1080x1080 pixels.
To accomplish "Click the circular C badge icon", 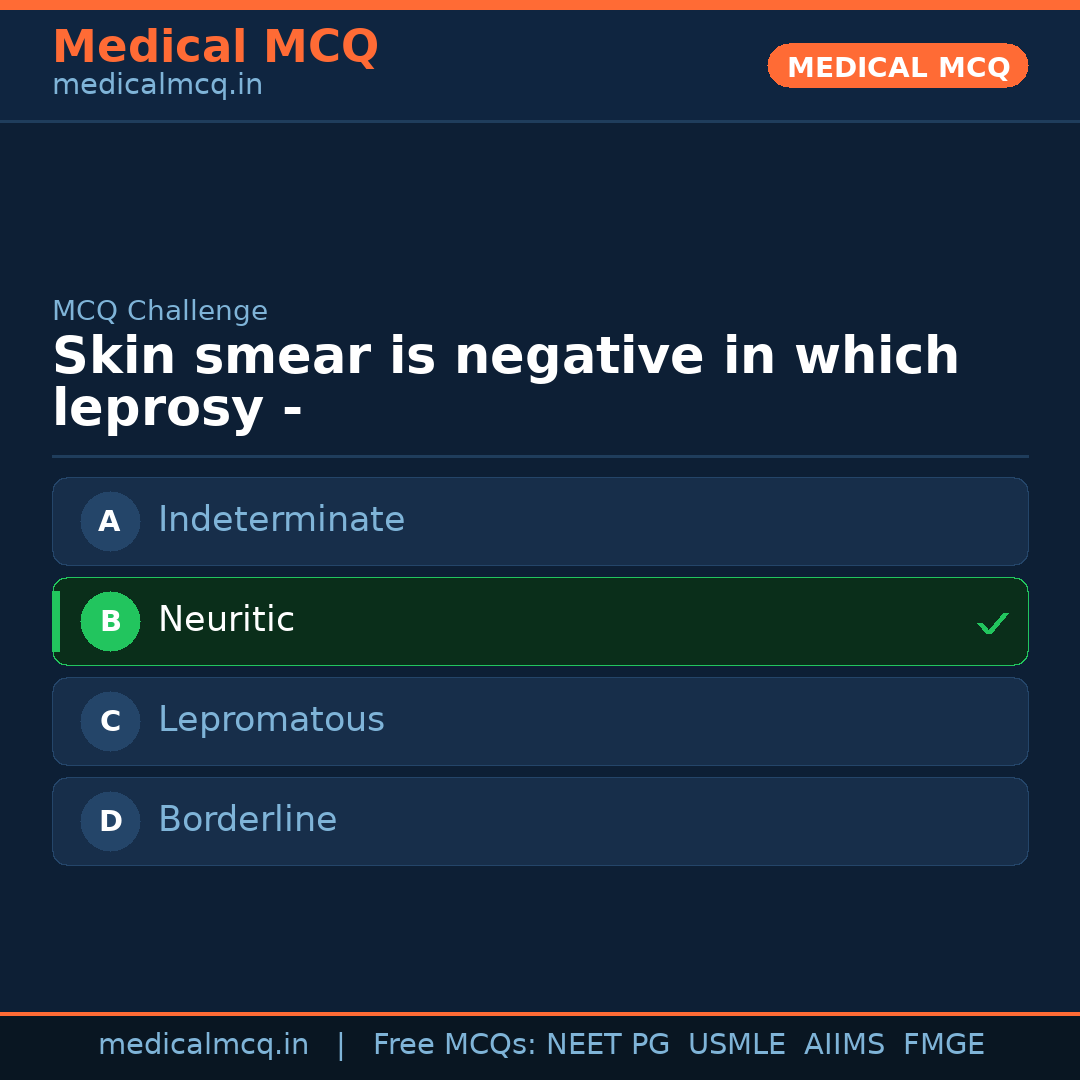I will (110, 721).
